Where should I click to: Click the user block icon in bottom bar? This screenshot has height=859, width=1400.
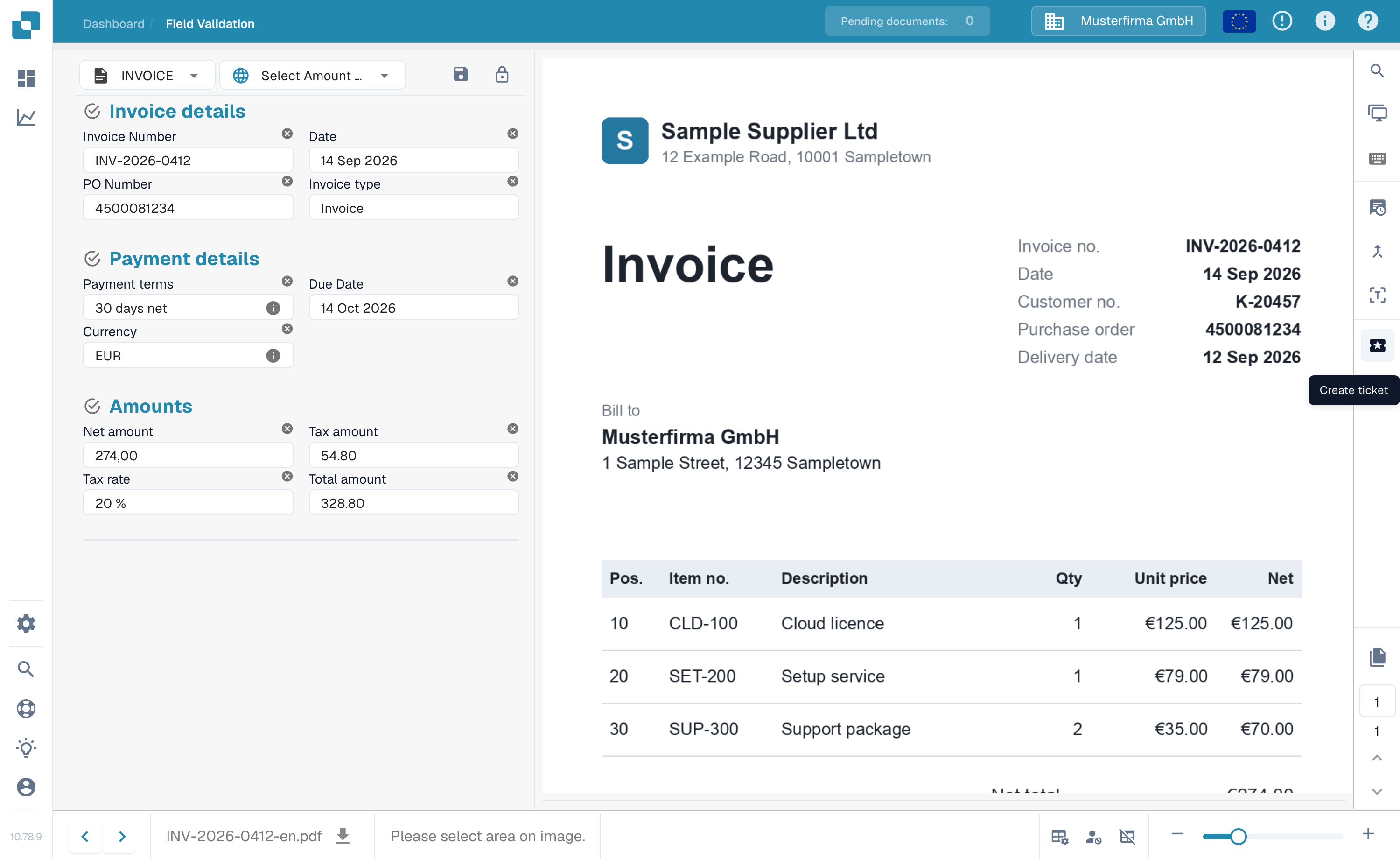[1093, 836]
